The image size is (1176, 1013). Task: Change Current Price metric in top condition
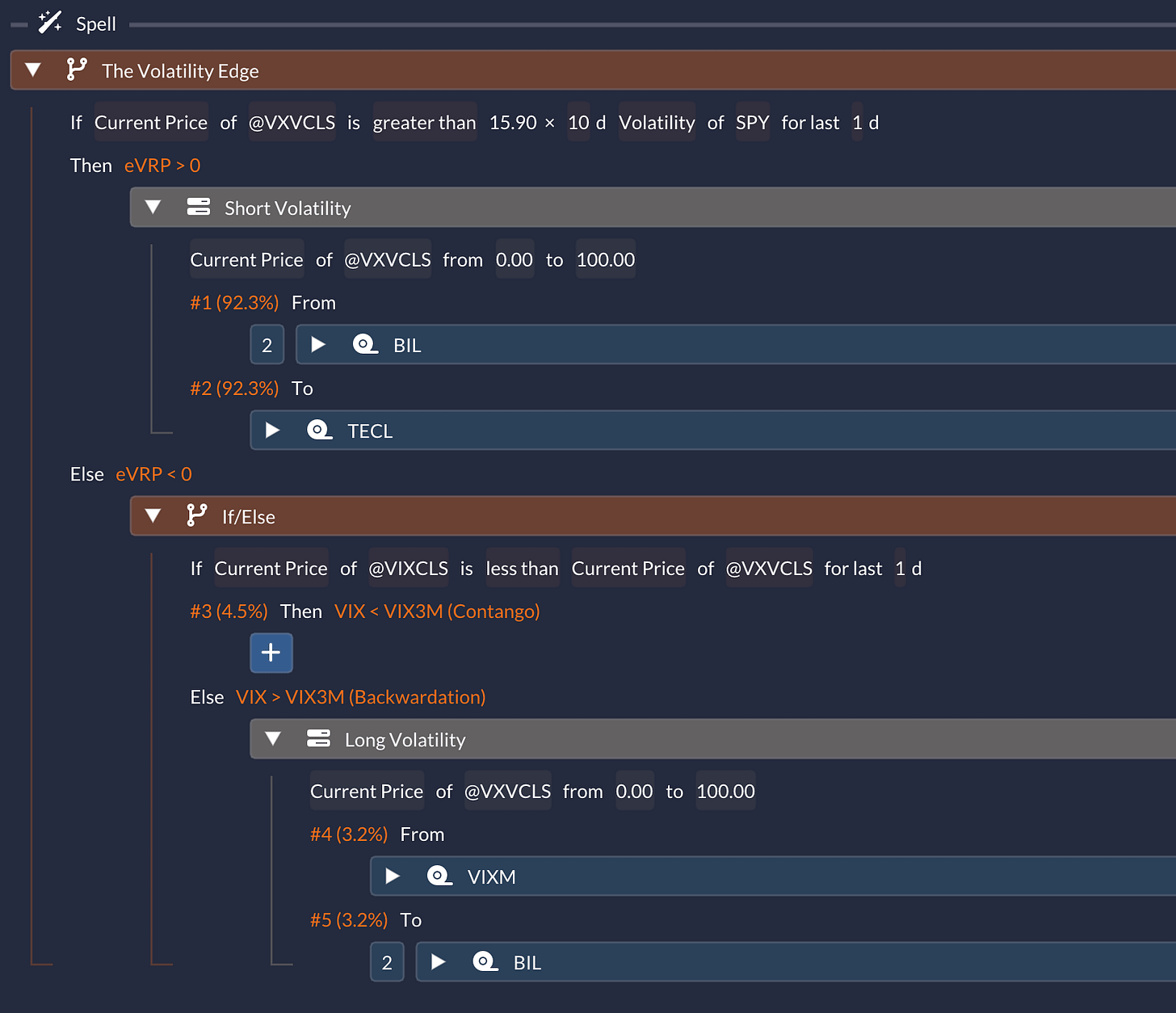pyautogui.click(x=151, y=123)
